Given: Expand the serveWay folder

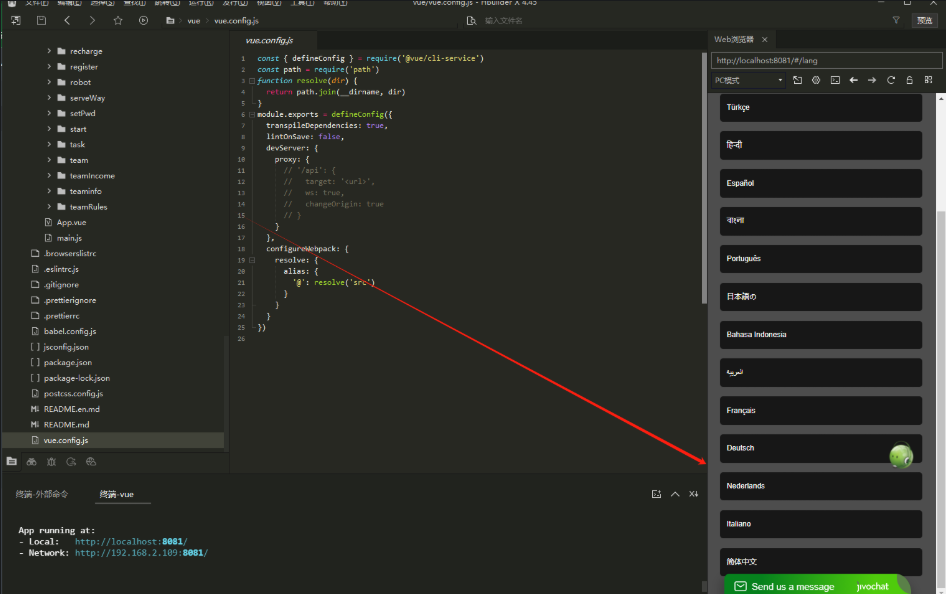Looking at the screenshot, I should (49, 98).
